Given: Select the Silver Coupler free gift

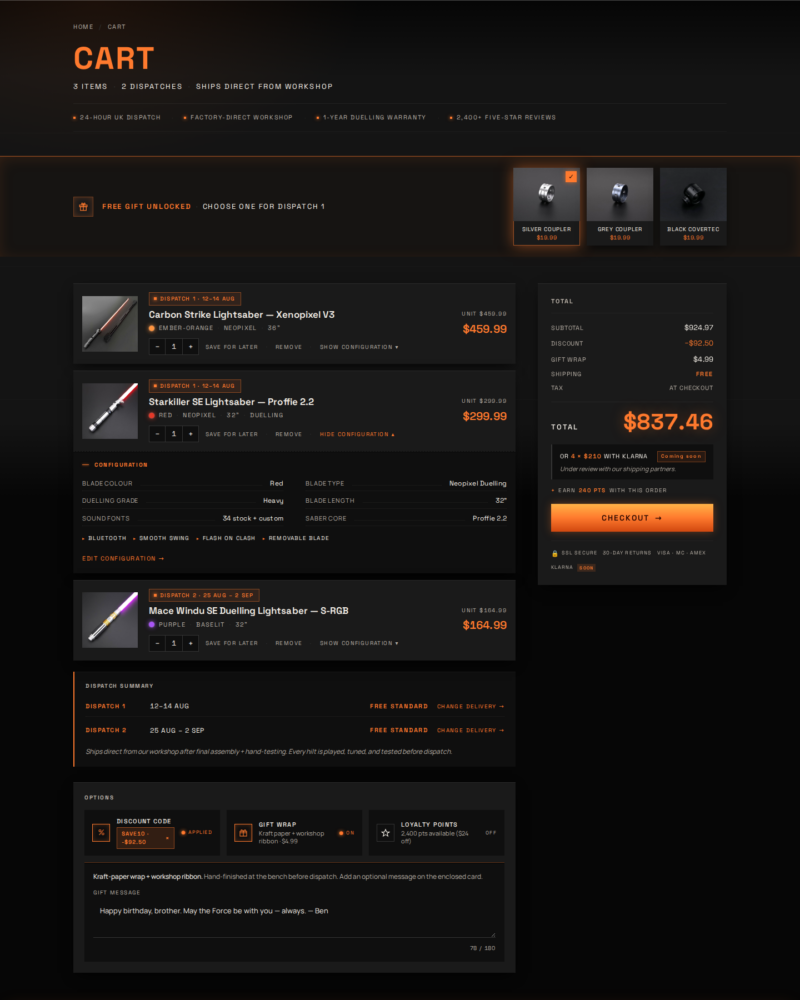Looking at the screenshot, I should tap(546, 207).
